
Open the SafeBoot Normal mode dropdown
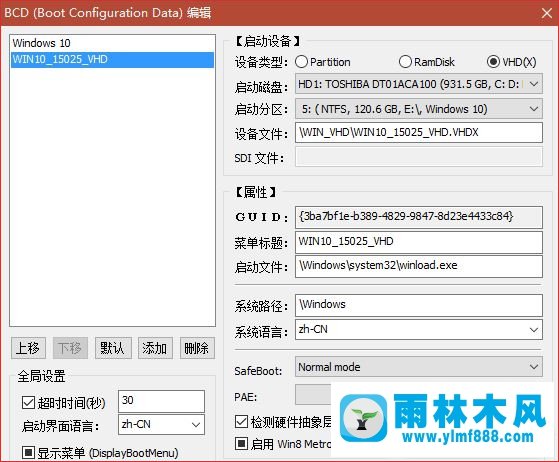419,367
